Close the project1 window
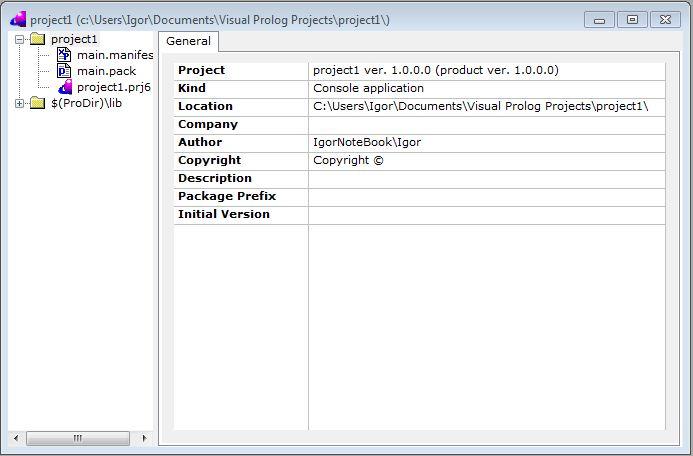 tap(665, 20)
